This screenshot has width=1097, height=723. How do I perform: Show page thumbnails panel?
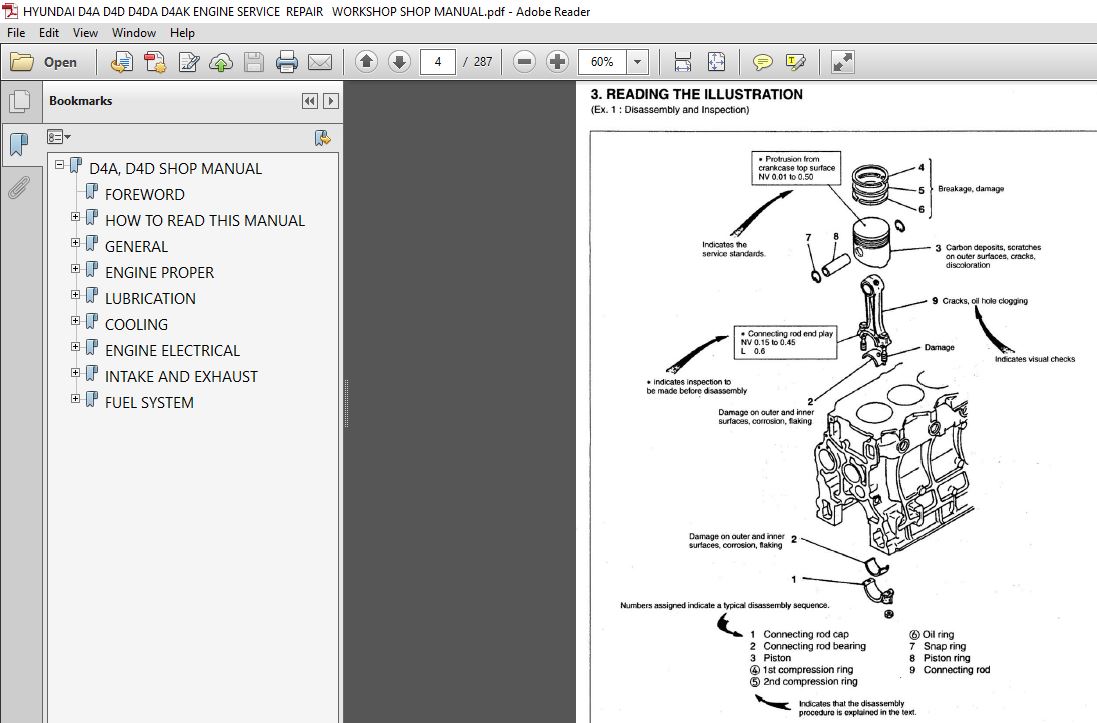pos(20,101)
